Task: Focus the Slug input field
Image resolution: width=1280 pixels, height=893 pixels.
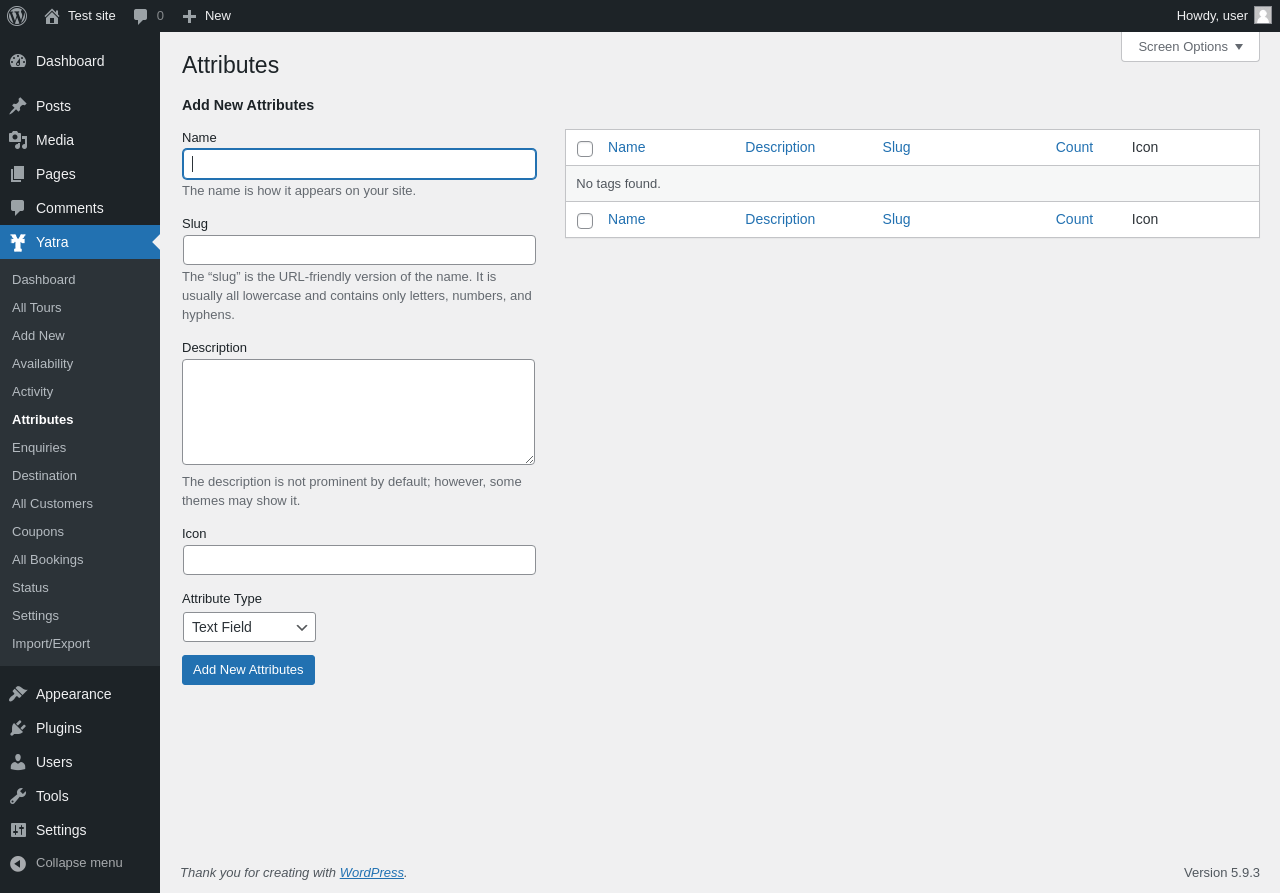Action: (359, 250)
